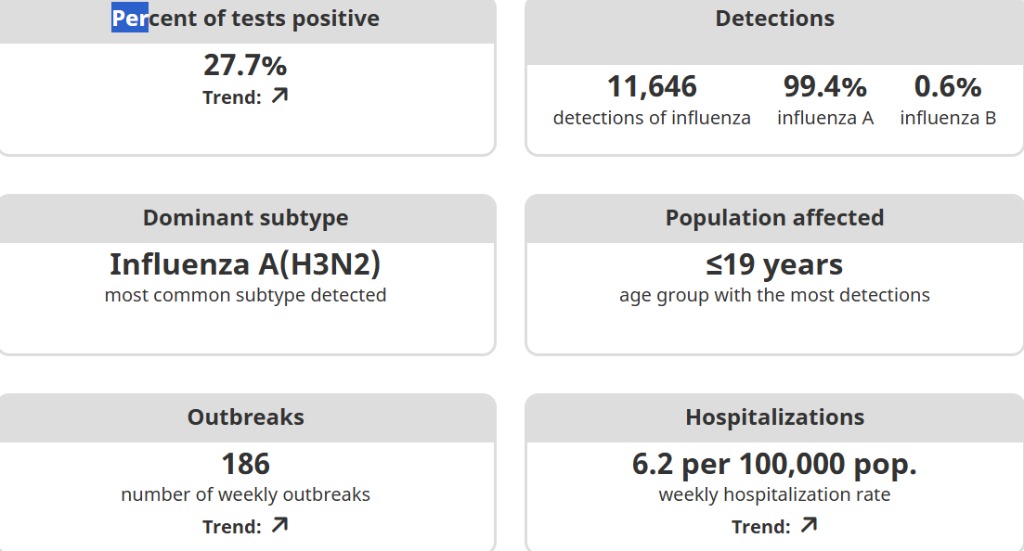Click the hospitalizations trend arrow icon
Image resolution: width=1024 pixels, height=551 pixels.
pyautogui.click(x=809, y=525)
